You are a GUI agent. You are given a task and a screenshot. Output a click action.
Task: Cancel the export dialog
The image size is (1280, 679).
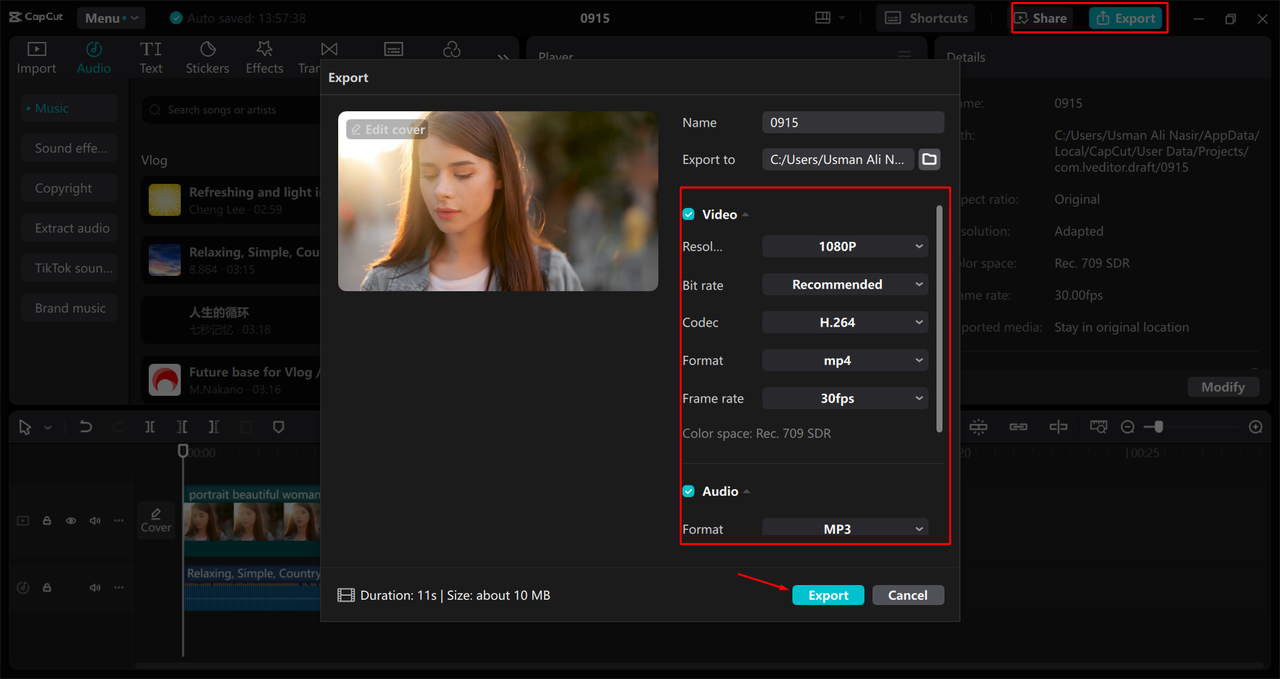pyautogui.click(x=908, y=595)
